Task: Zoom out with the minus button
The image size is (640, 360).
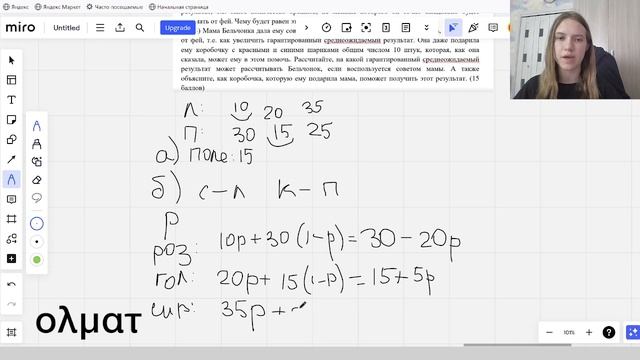Action: [x=549, y=333]
